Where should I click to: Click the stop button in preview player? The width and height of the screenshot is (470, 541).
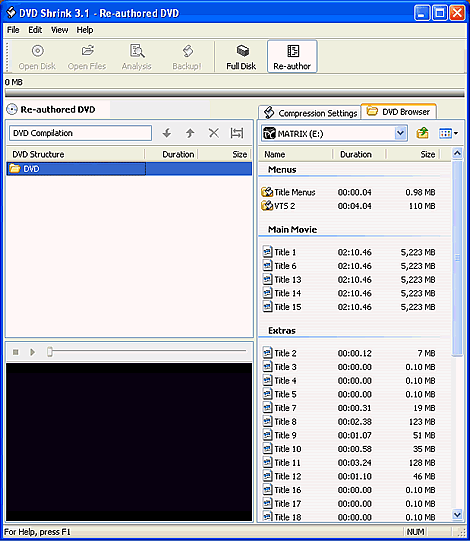point(16,352)
